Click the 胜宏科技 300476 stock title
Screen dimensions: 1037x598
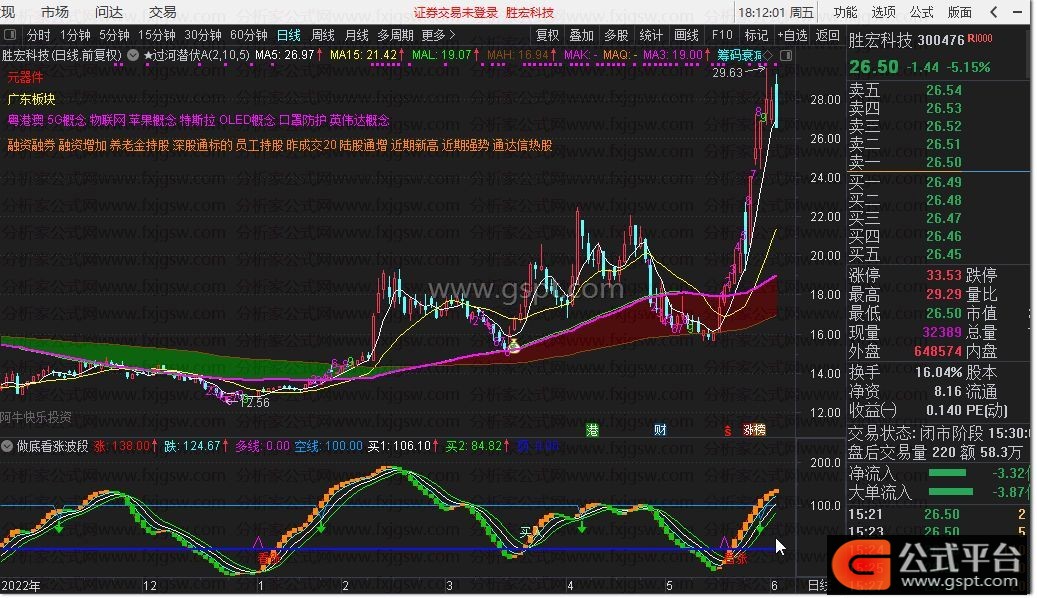(x=906, y=40)
